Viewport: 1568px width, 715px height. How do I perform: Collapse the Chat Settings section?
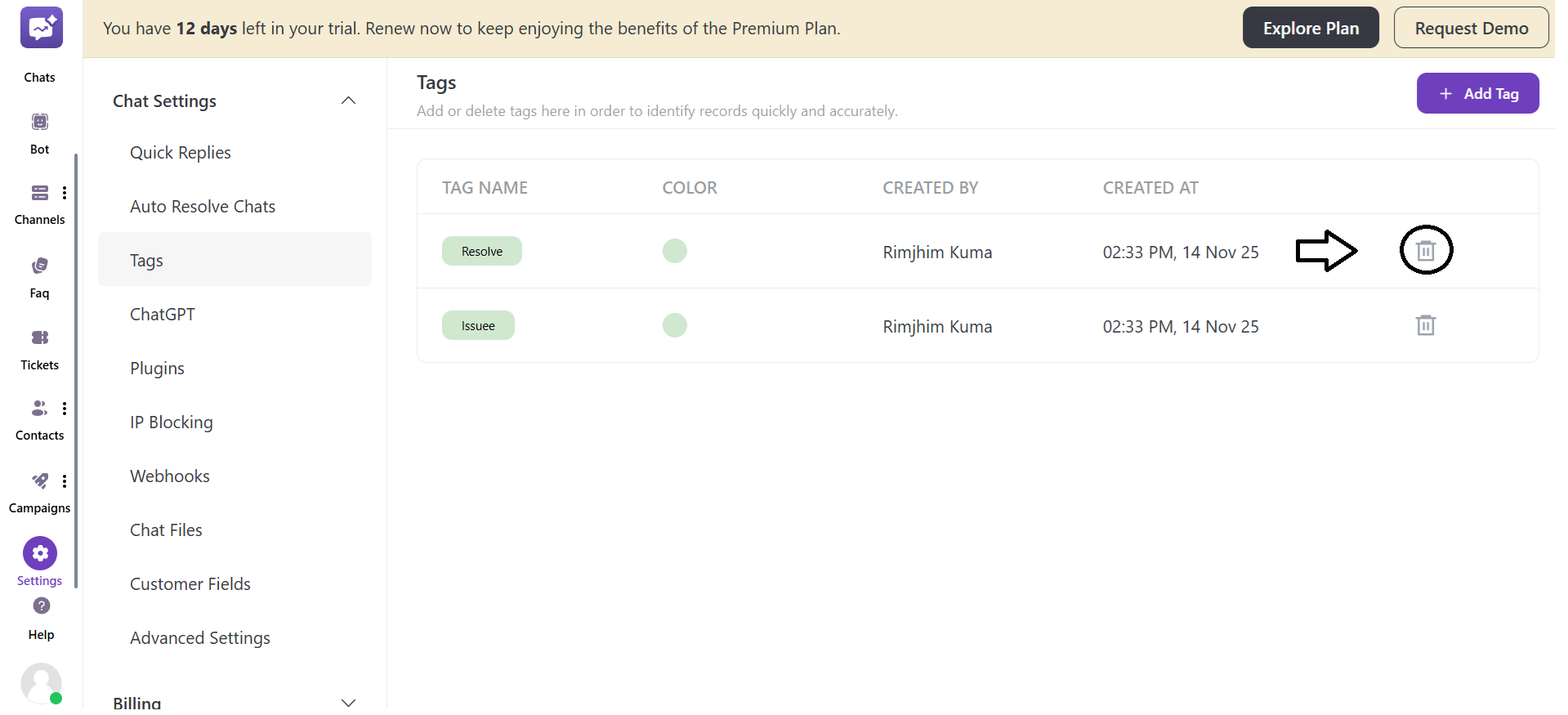point(348,101)
